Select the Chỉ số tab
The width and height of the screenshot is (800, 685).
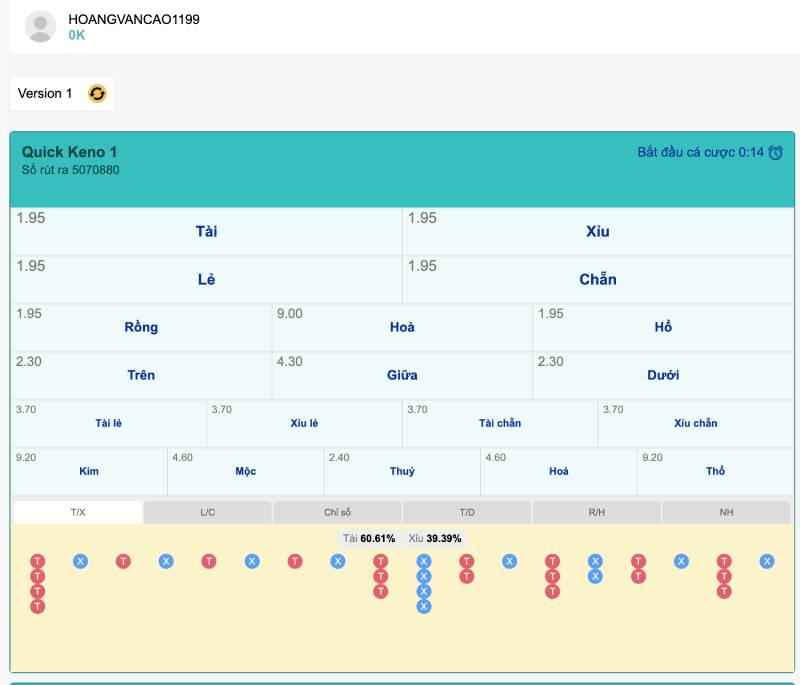pyautogui.click(x=337, y=512)
